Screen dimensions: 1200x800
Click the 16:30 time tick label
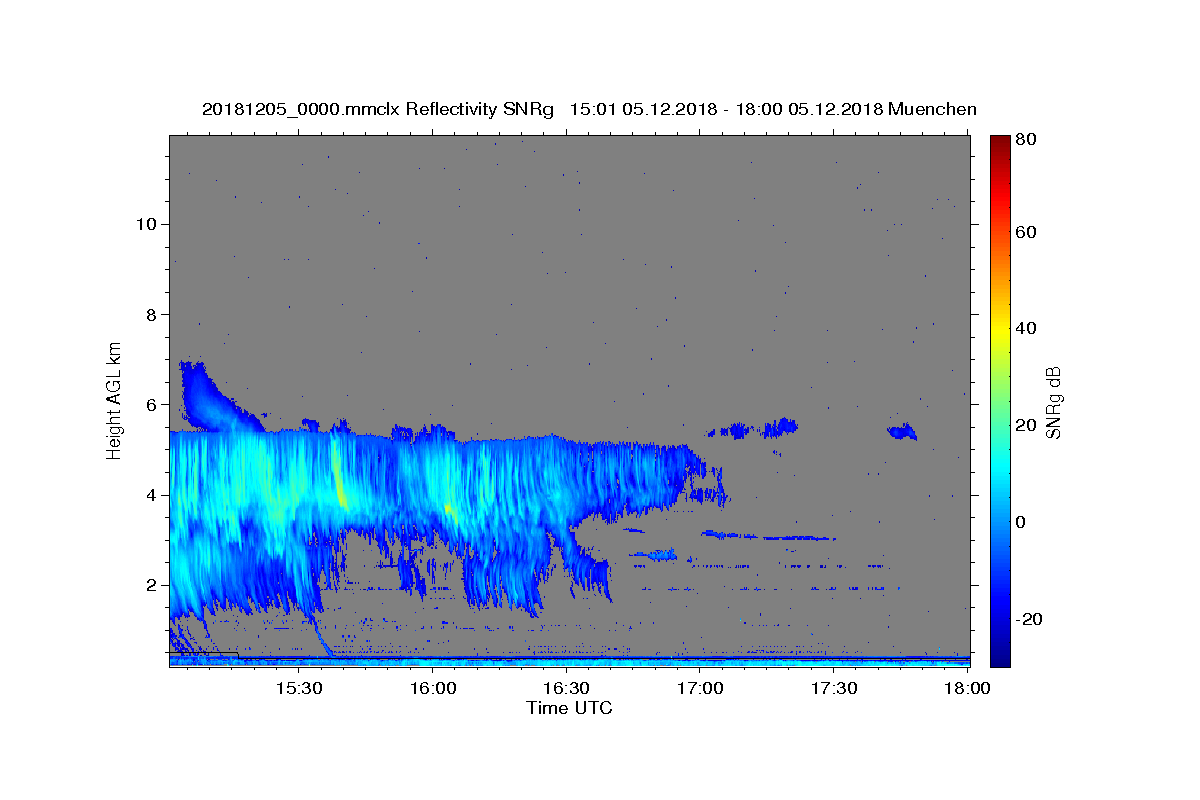pyautogui.click(x=566, y=689)
